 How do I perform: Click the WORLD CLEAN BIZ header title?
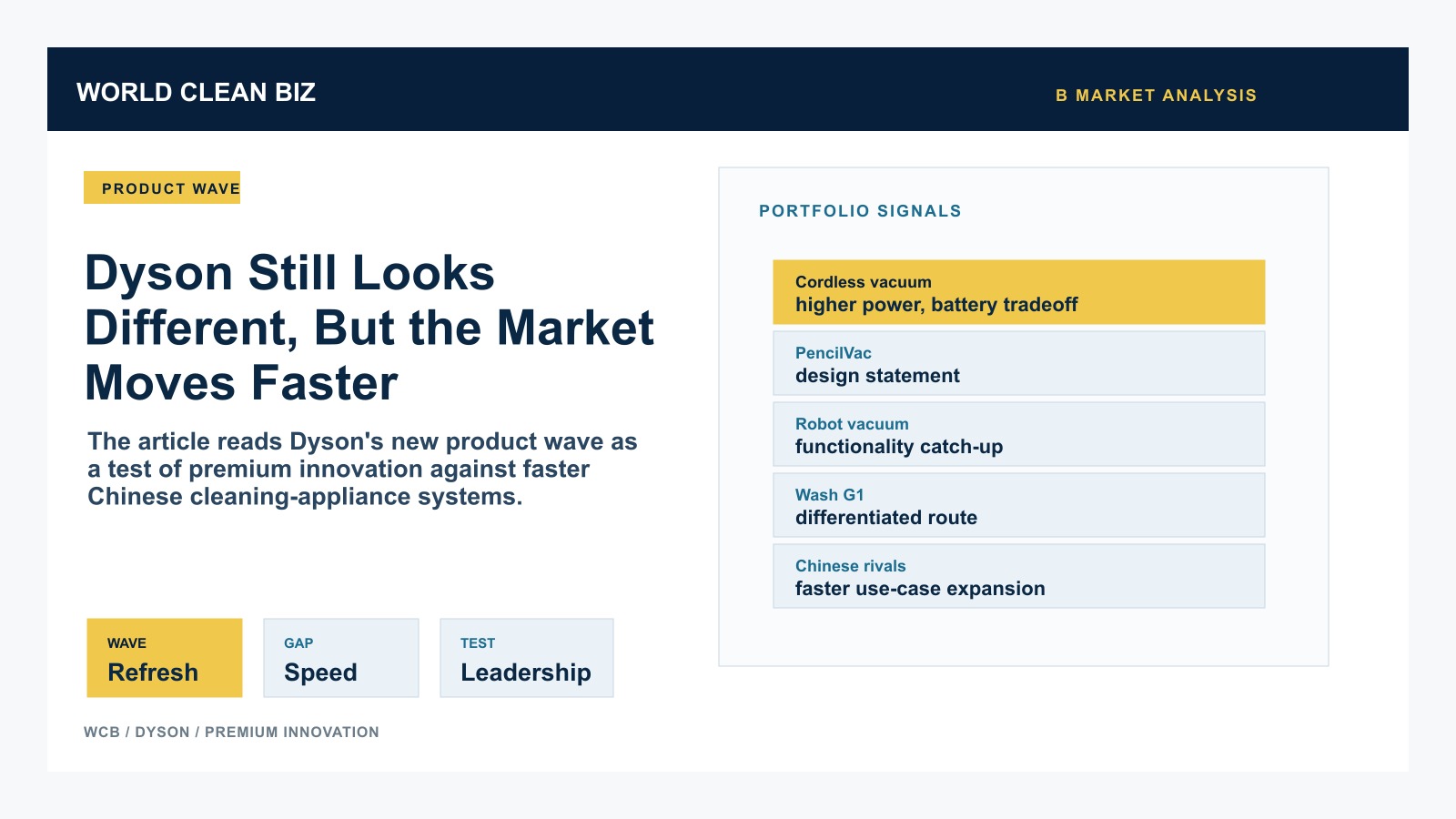pos(196,92)
